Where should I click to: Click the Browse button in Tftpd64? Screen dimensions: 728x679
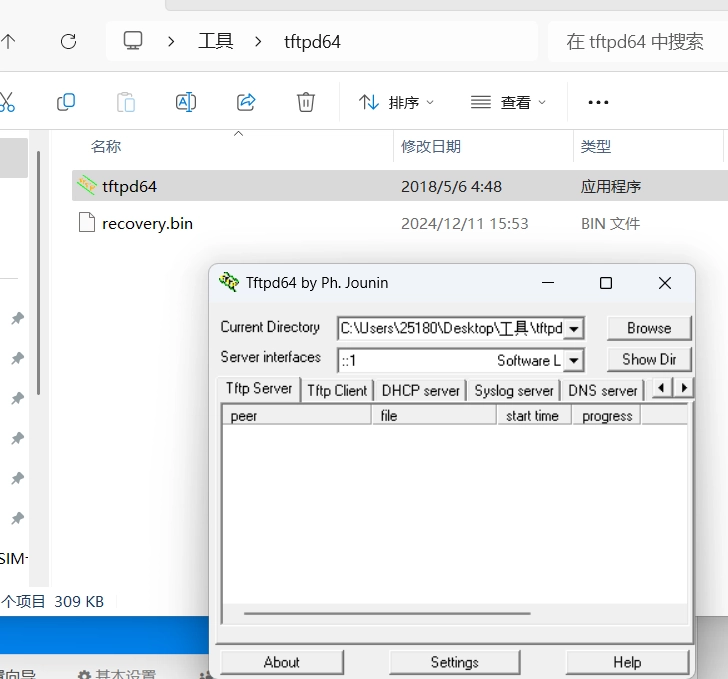(x=649, y=328)
